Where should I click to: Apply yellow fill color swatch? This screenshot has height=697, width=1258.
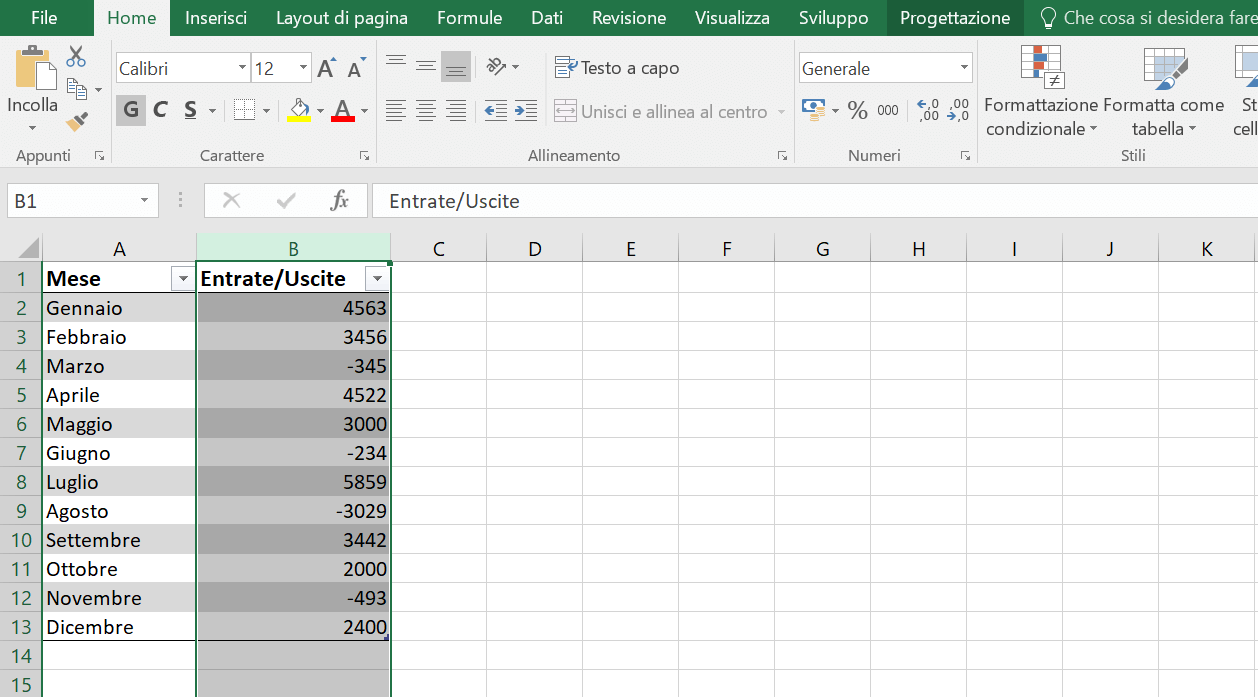point(299,111)
